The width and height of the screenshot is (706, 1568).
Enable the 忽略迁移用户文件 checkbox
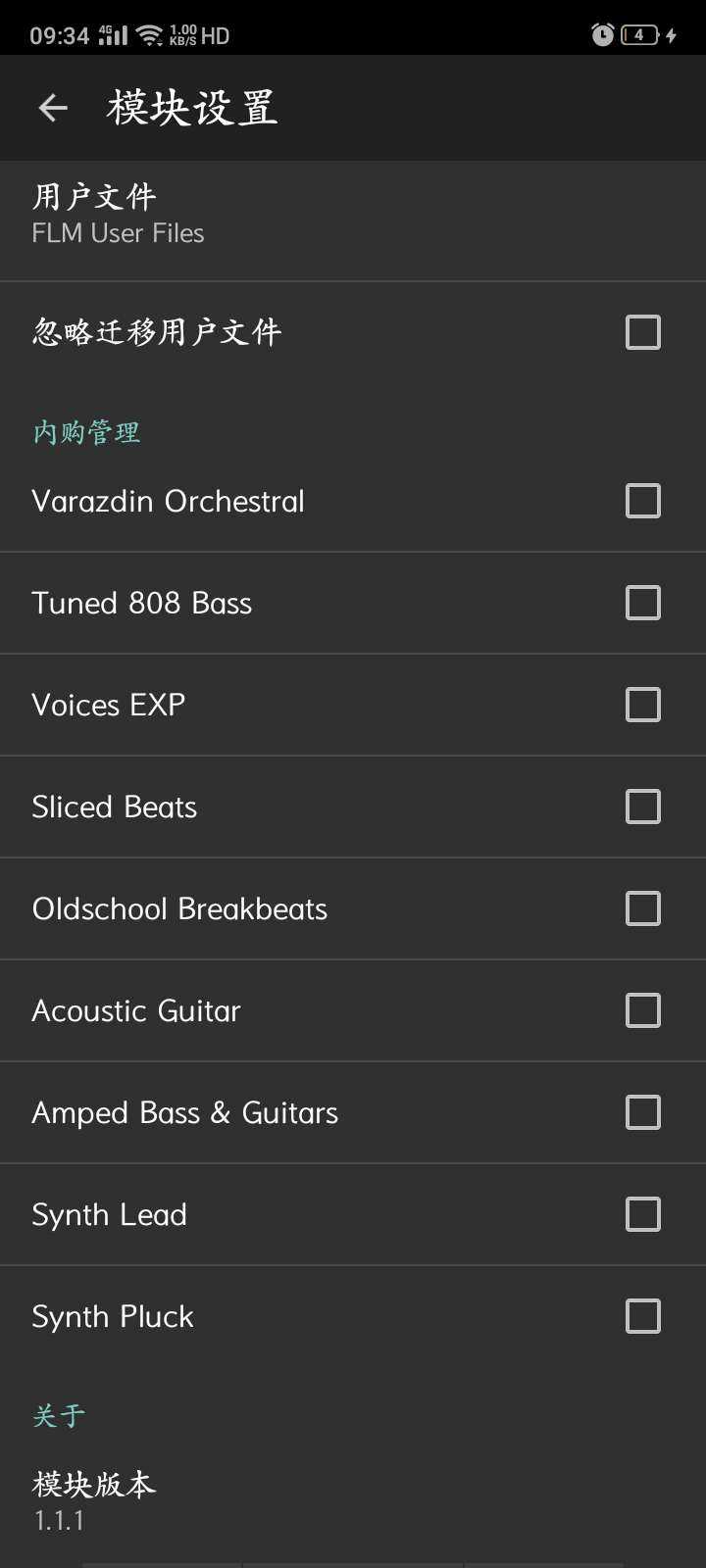[x=643, y=332]
